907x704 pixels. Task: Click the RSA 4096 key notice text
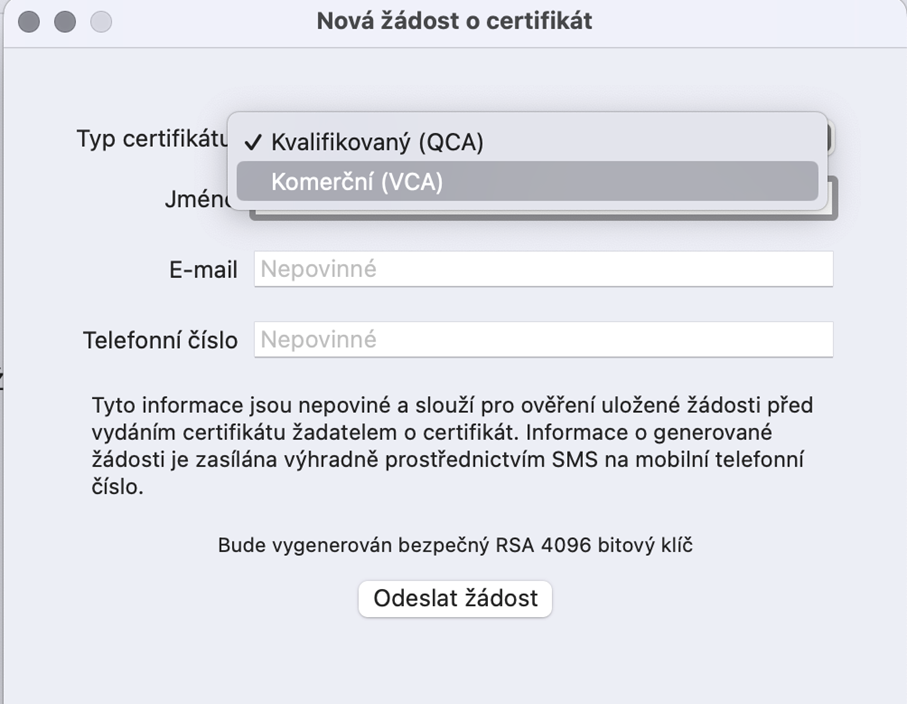455,545
